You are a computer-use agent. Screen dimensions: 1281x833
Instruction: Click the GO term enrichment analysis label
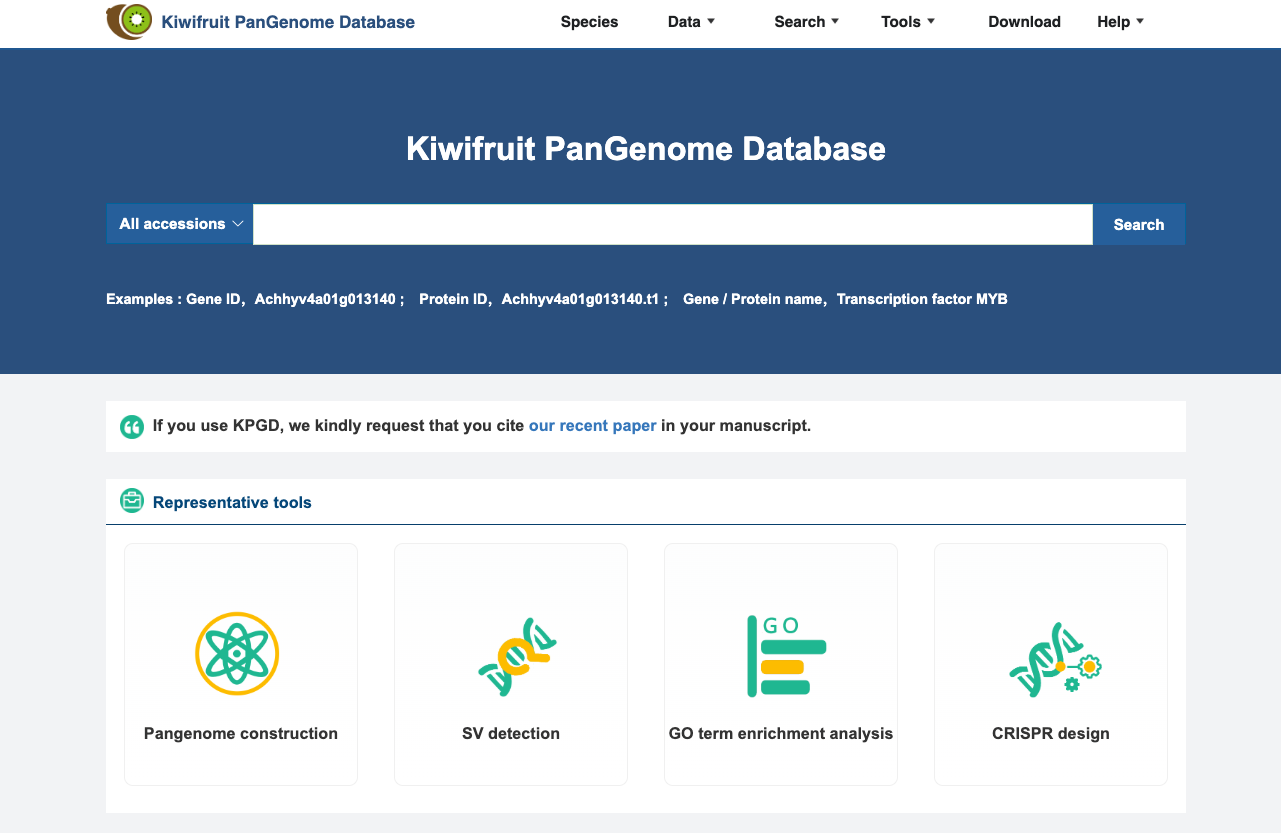(x=781, y=733)
